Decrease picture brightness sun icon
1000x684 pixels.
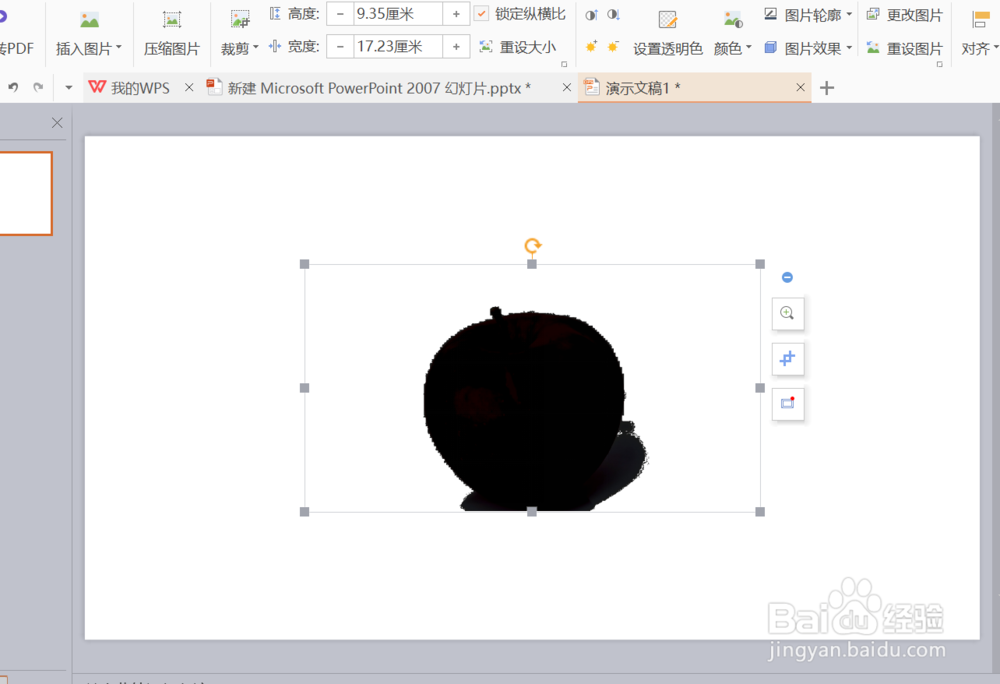[x=613, y=47]
